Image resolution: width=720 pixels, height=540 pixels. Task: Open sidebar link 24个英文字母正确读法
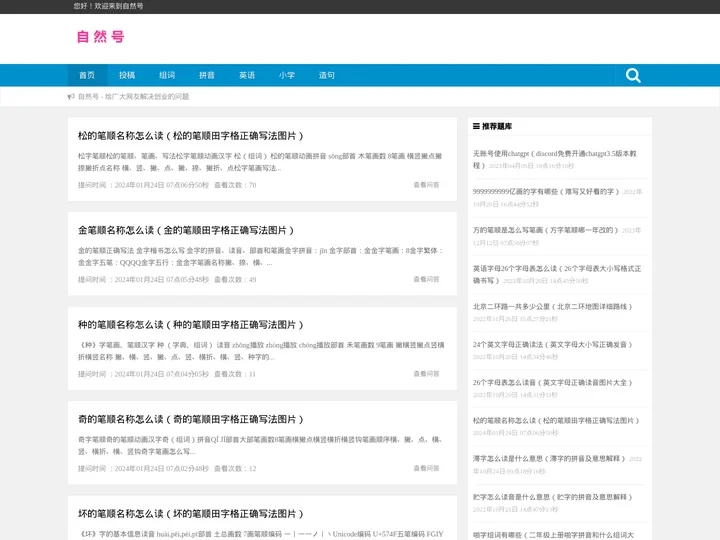pyautogui.click(x=552, y=344)
